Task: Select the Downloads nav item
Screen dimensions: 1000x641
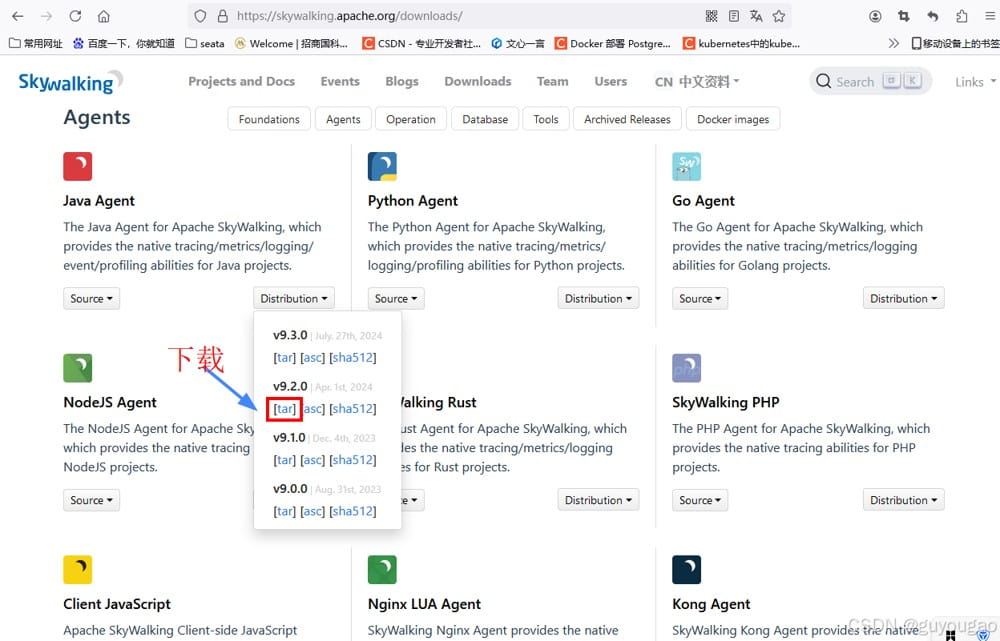Action: (x=478, y=81)
